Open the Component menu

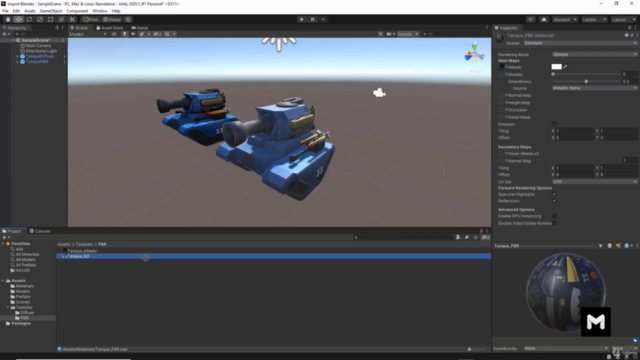77,11
